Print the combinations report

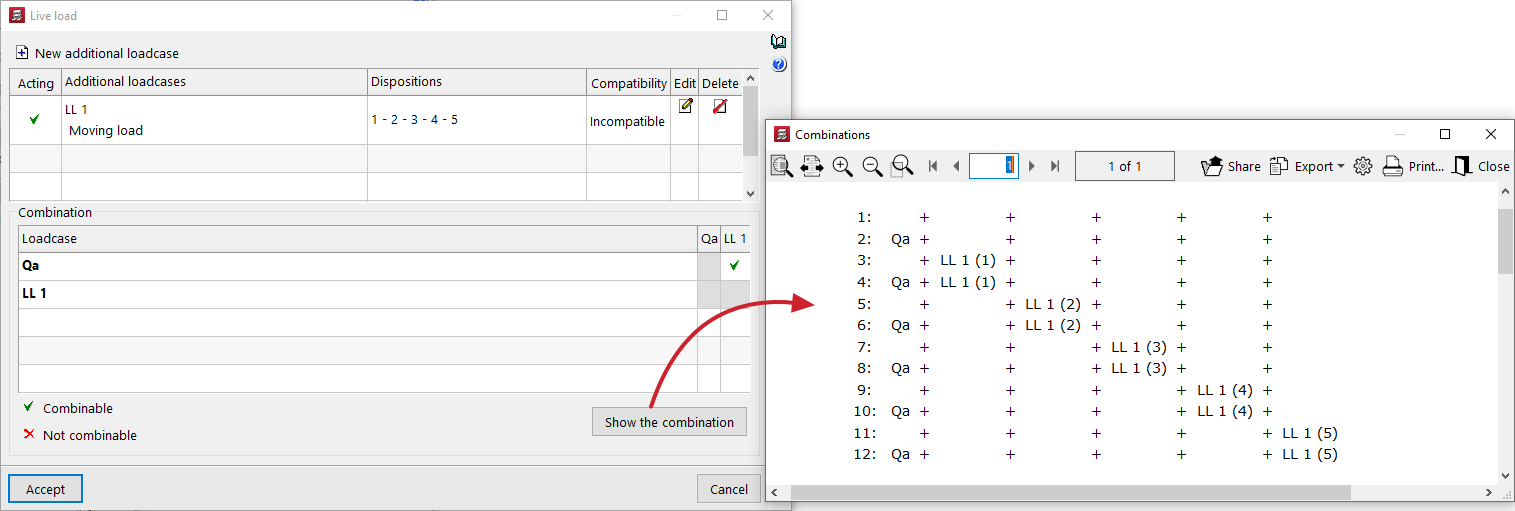click(x=1413, y=167)
